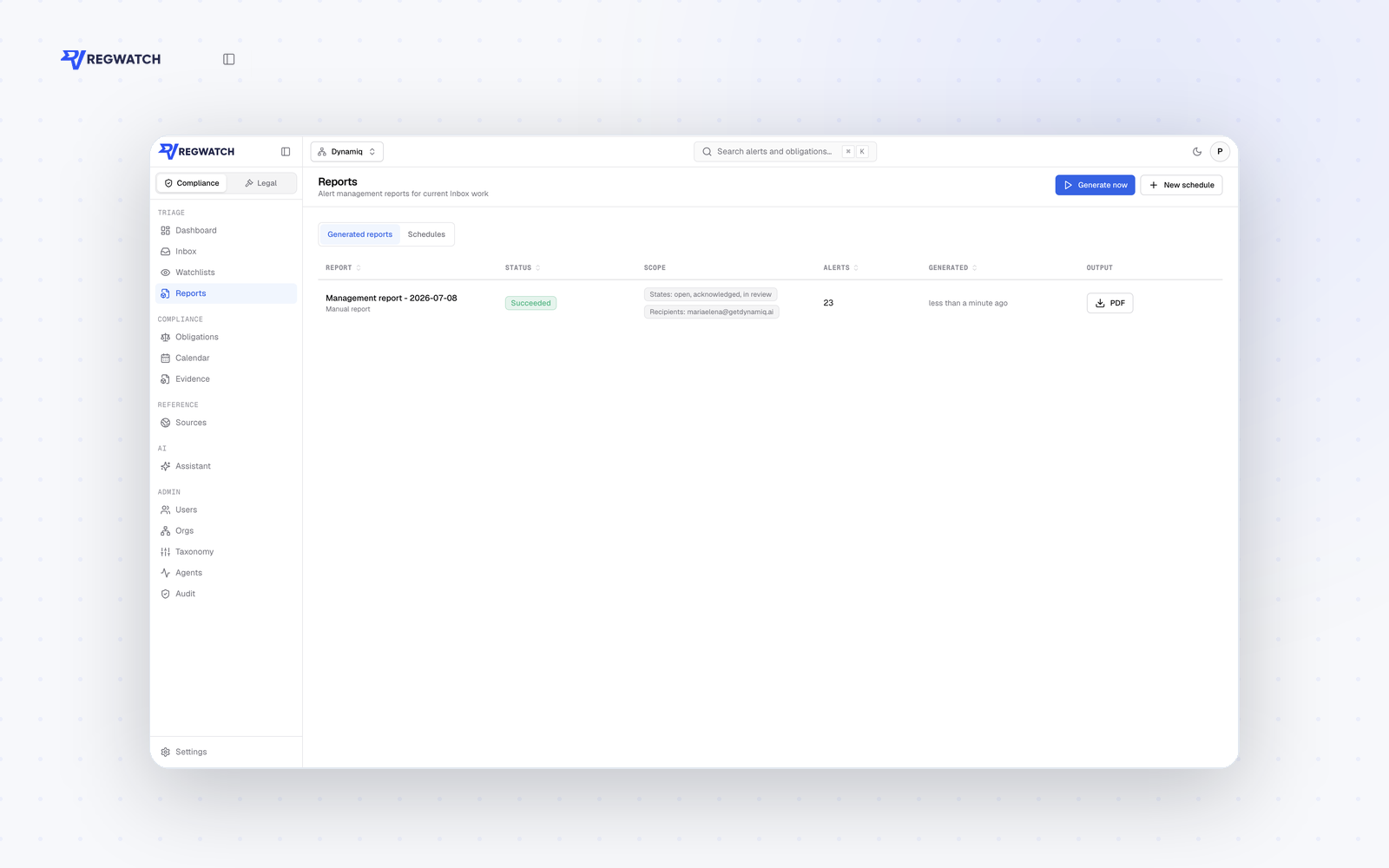Download the Management report PDF
The image size is (1389, 868).
[x=1109, y=303]
